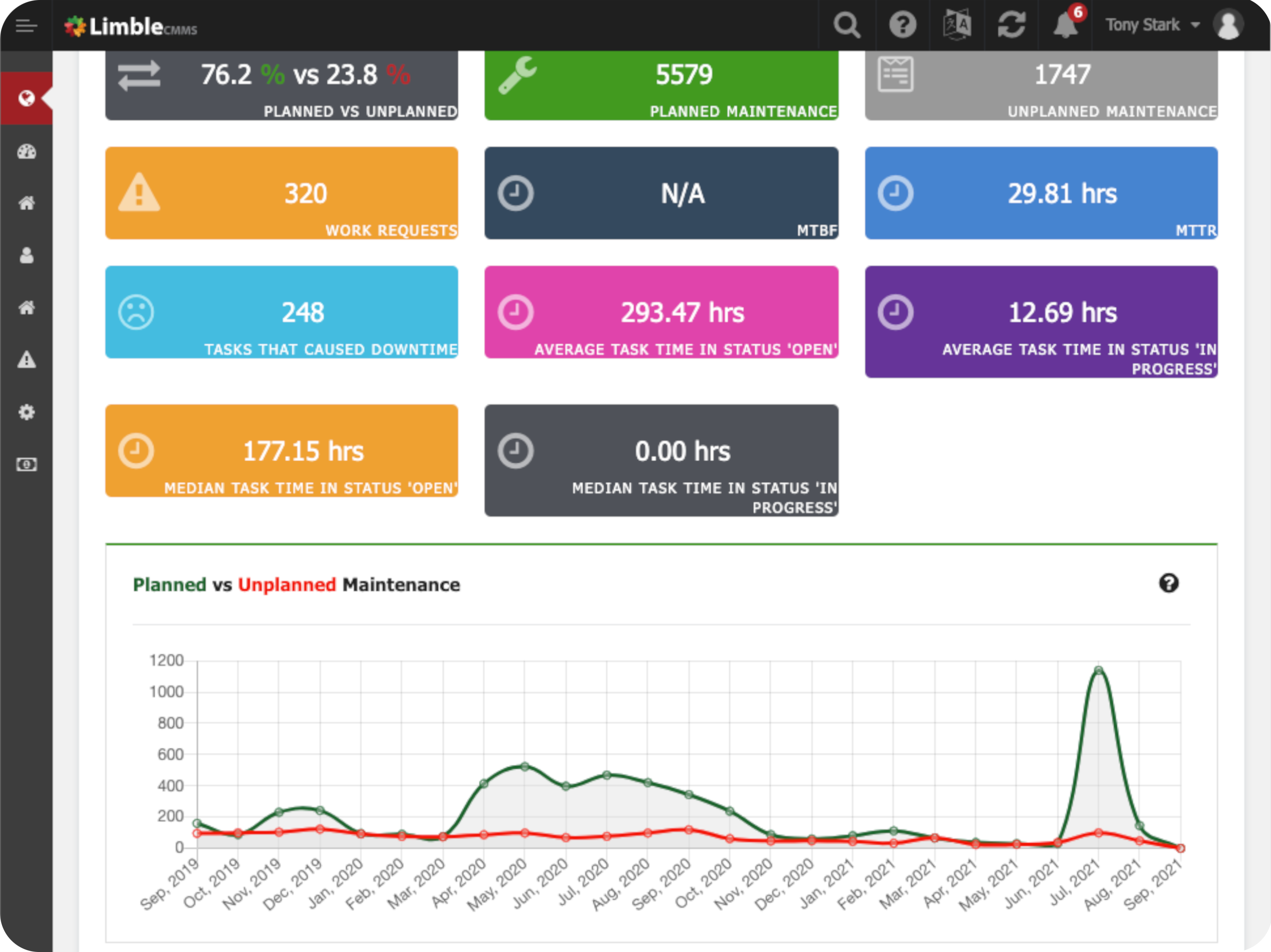Click the lower home icon in the sidebar

coord(26,307)
